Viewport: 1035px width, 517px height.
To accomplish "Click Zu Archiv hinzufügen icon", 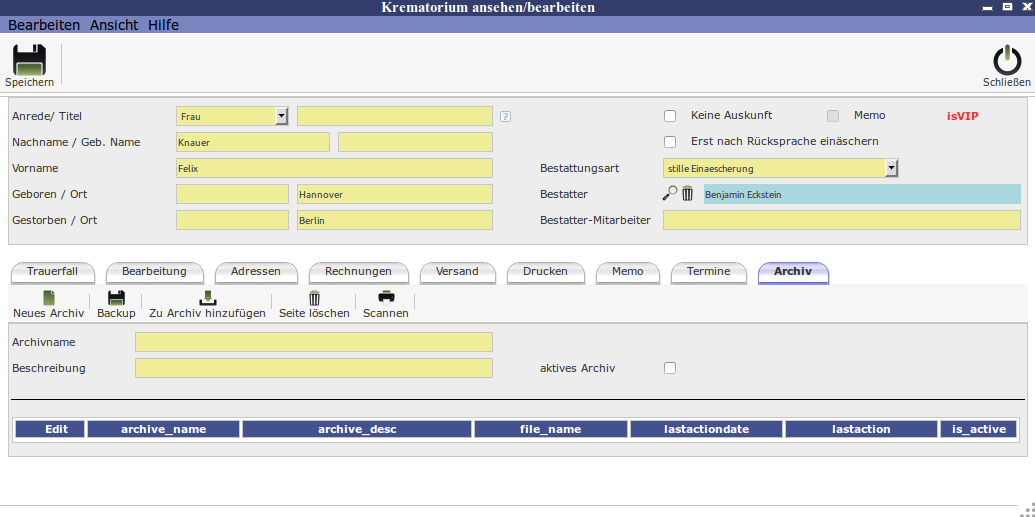I will (x=207, y=298).
